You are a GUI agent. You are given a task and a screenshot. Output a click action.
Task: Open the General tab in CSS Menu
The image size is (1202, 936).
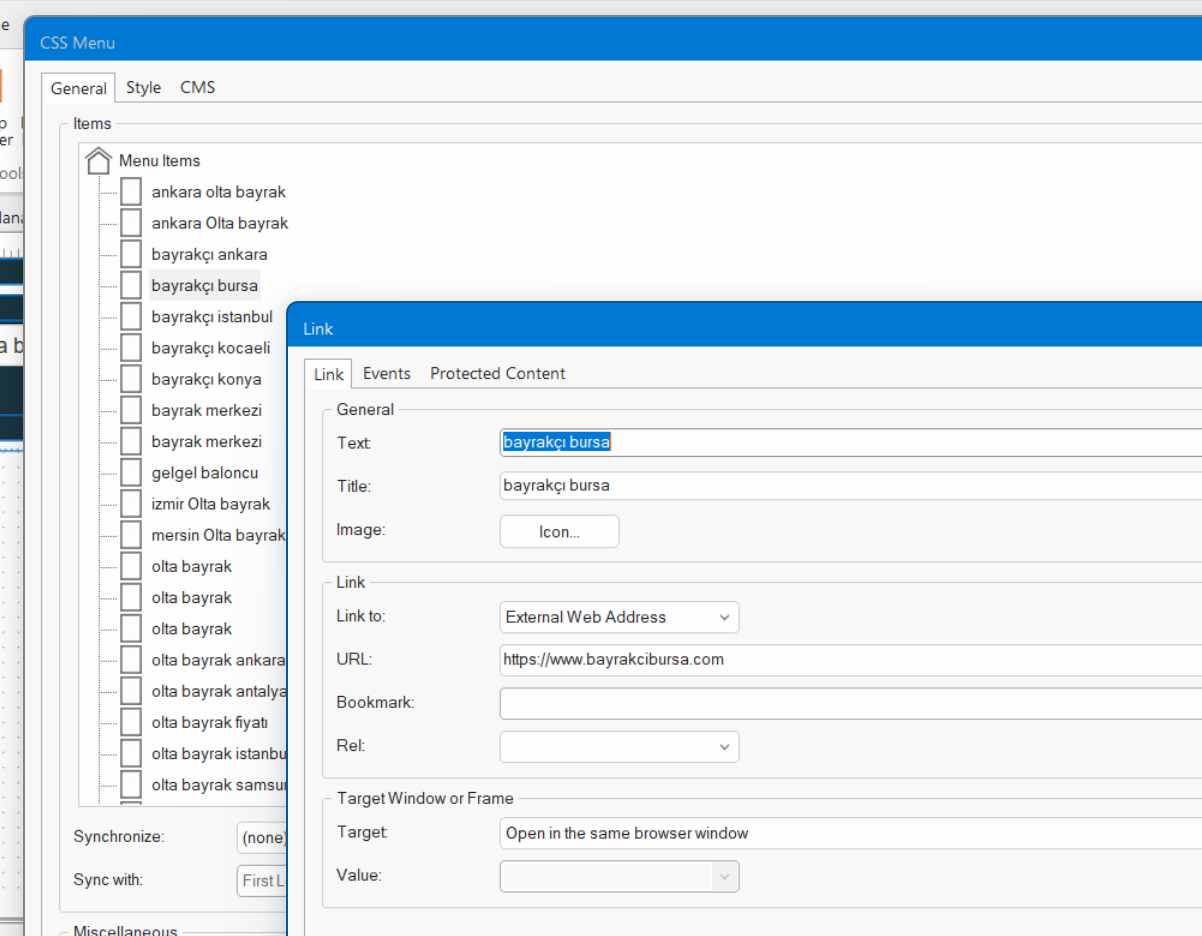coord(78,88)
